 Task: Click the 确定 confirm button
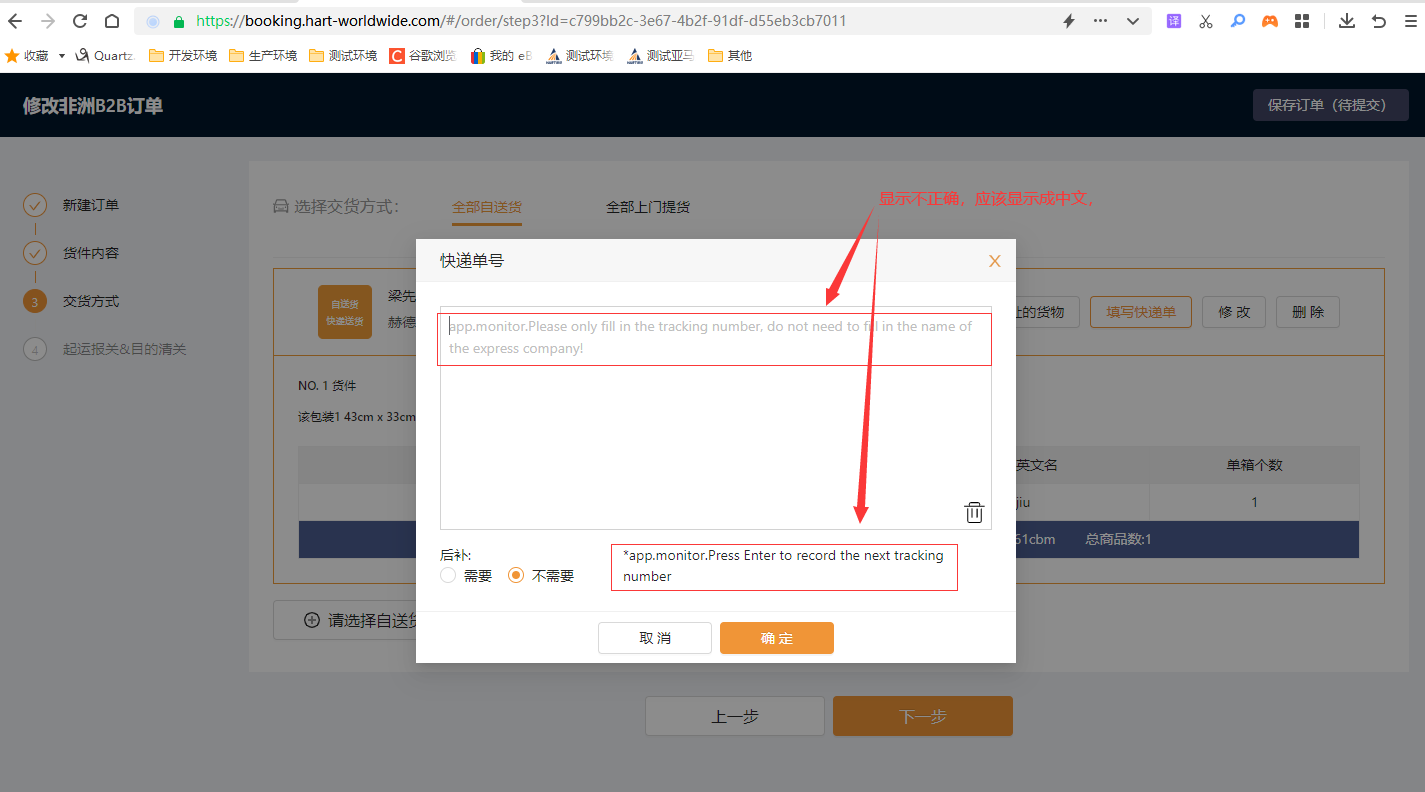tap(776, 638)
